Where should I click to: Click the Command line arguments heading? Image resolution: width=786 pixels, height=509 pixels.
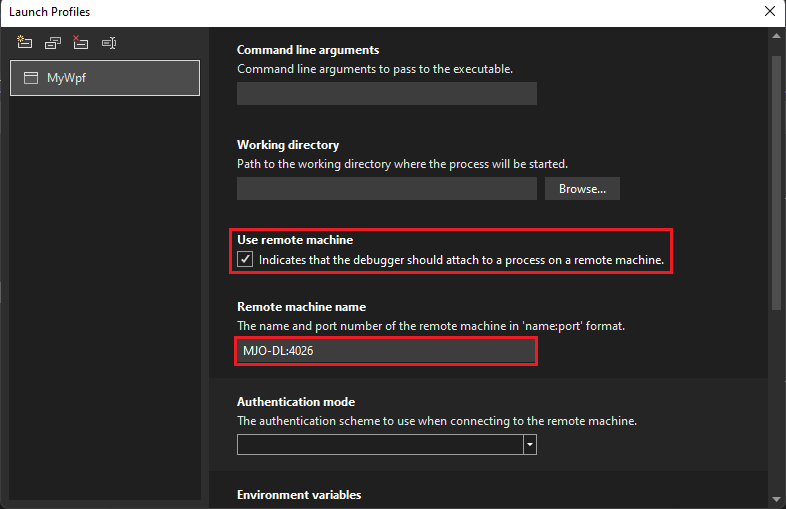point(308,50)
